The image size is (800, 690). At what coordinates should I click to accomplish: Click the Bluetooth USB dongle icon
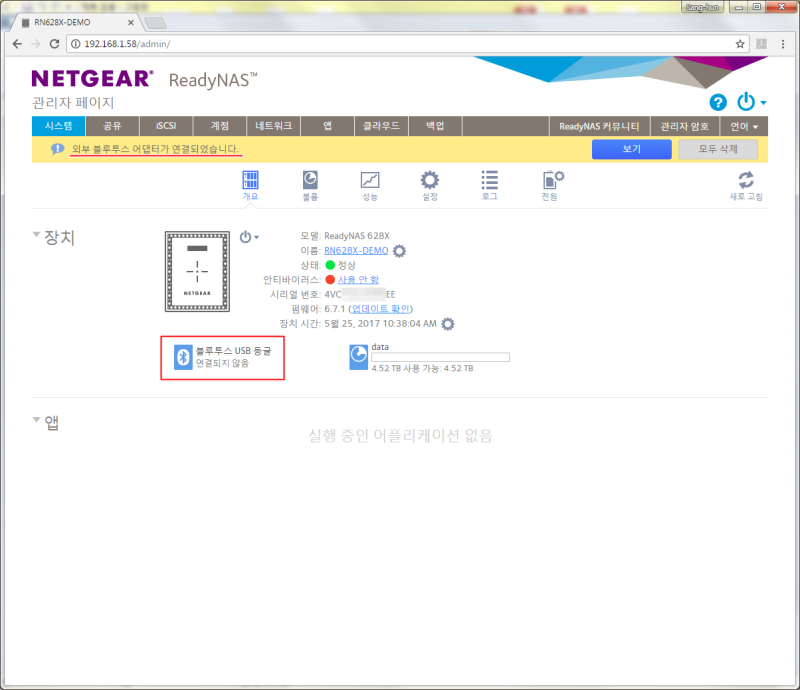(183, 357)
